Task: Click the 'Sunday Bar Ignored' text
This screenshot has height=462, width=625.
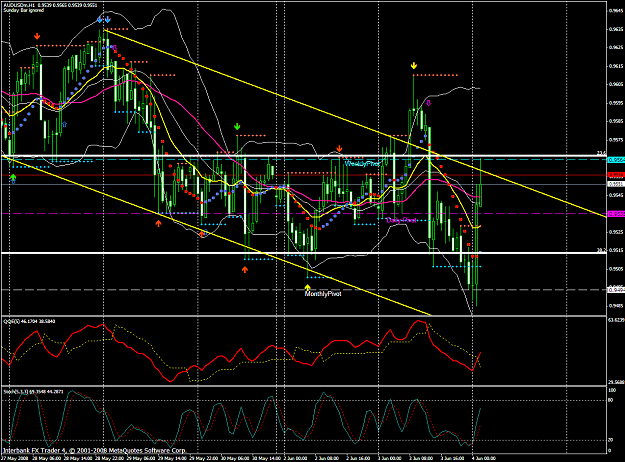Action: tap(24, 10)
